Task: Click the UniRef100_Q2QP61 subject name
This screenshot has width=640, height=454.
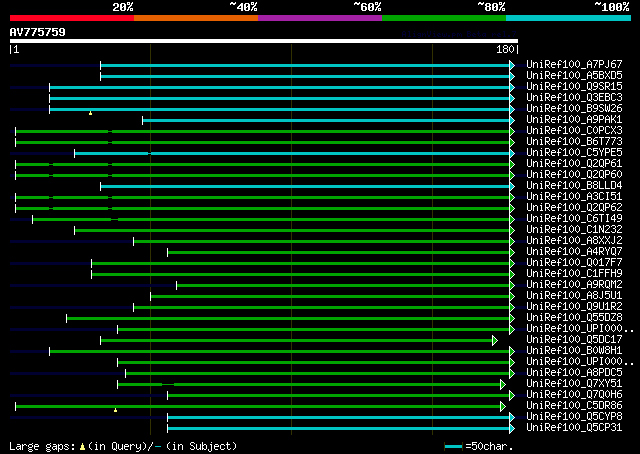Action: coord(574,164)
